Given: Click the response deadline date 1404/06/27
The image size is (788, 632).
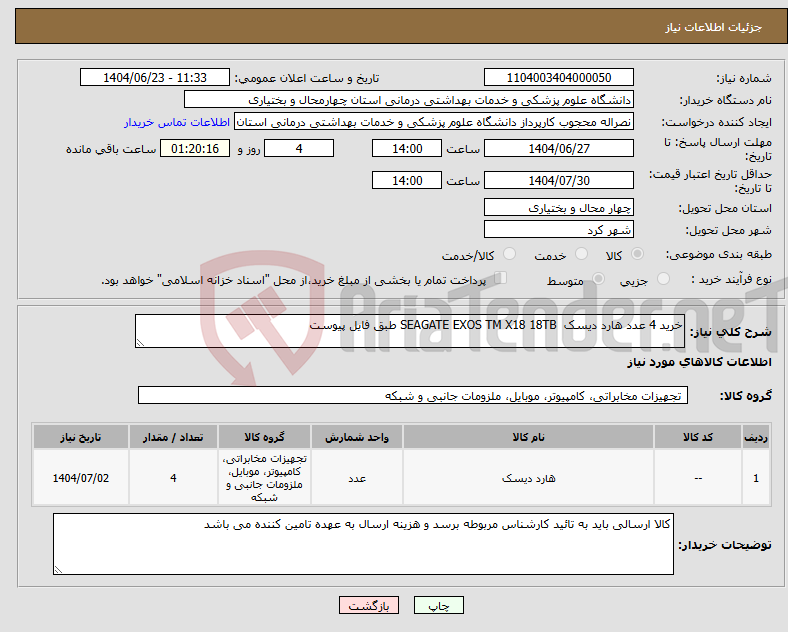Looking at the screenshot, I should point(559,148).
